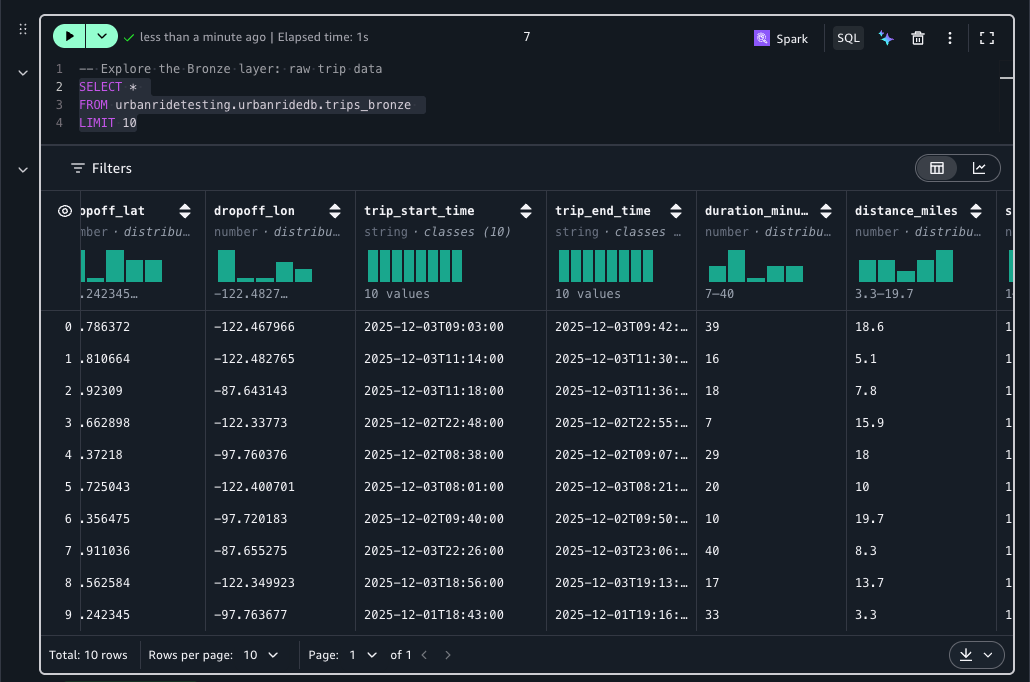Viewport: 1030px width, 682px height.
Task: Collapse the results output section
Action: point(23,170)
